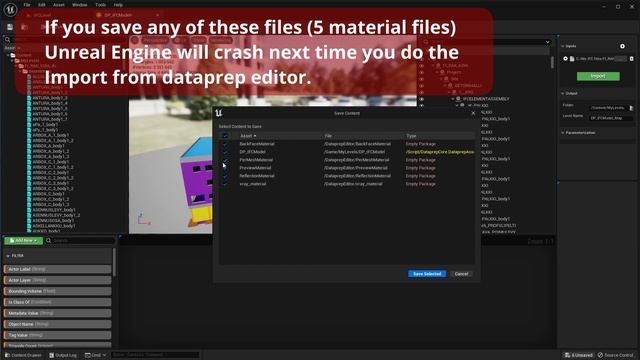Click Source Control in the status bar
640x360 pixels.
616,355
